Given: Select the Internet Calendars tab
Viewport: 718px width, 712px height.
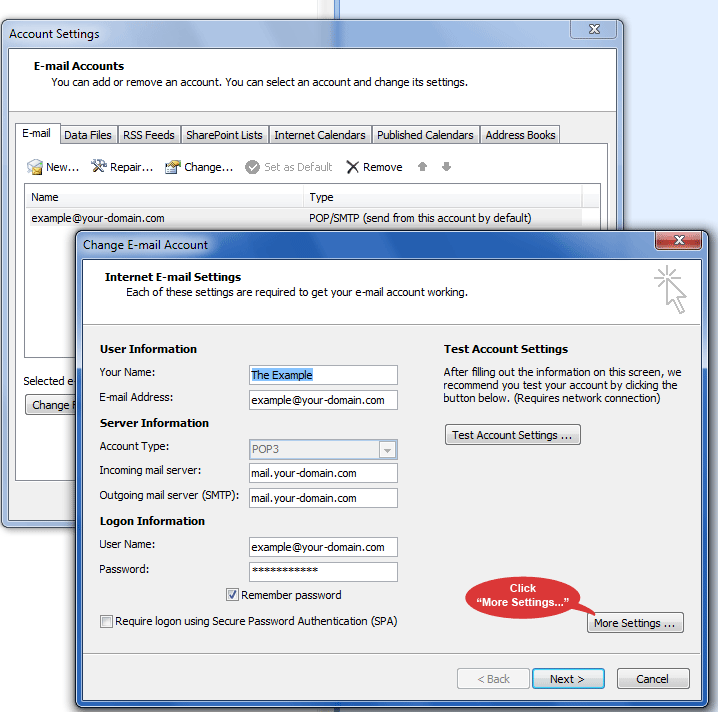Looking at the screenshot, I should [320, 135].
